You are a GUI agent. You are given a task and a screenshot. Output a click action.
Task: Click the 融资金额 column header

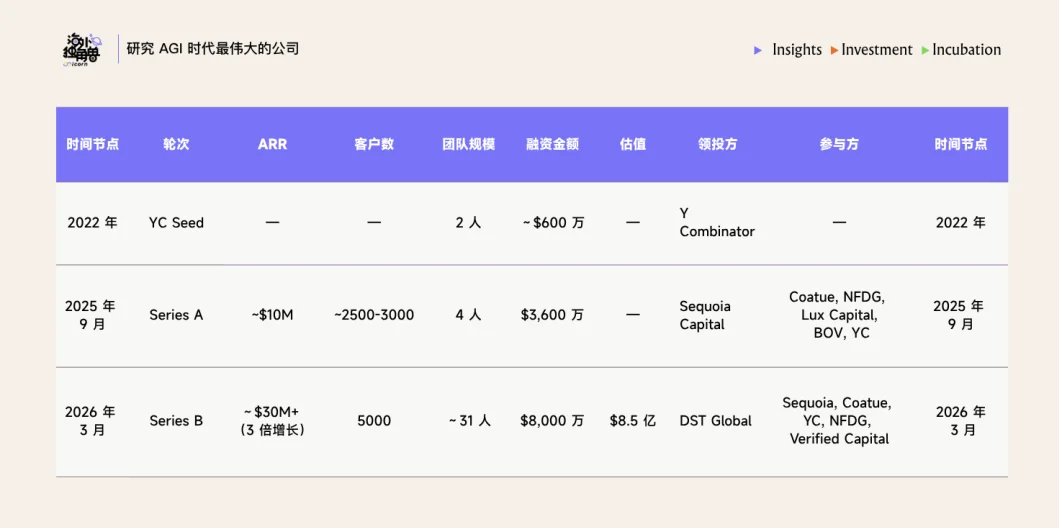tap(552, 144)
